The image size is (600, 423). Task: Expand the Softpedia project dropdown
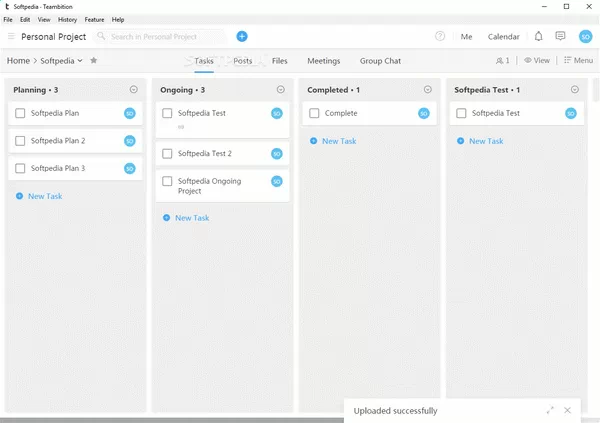pyautogui.click(x=80, y=61)
